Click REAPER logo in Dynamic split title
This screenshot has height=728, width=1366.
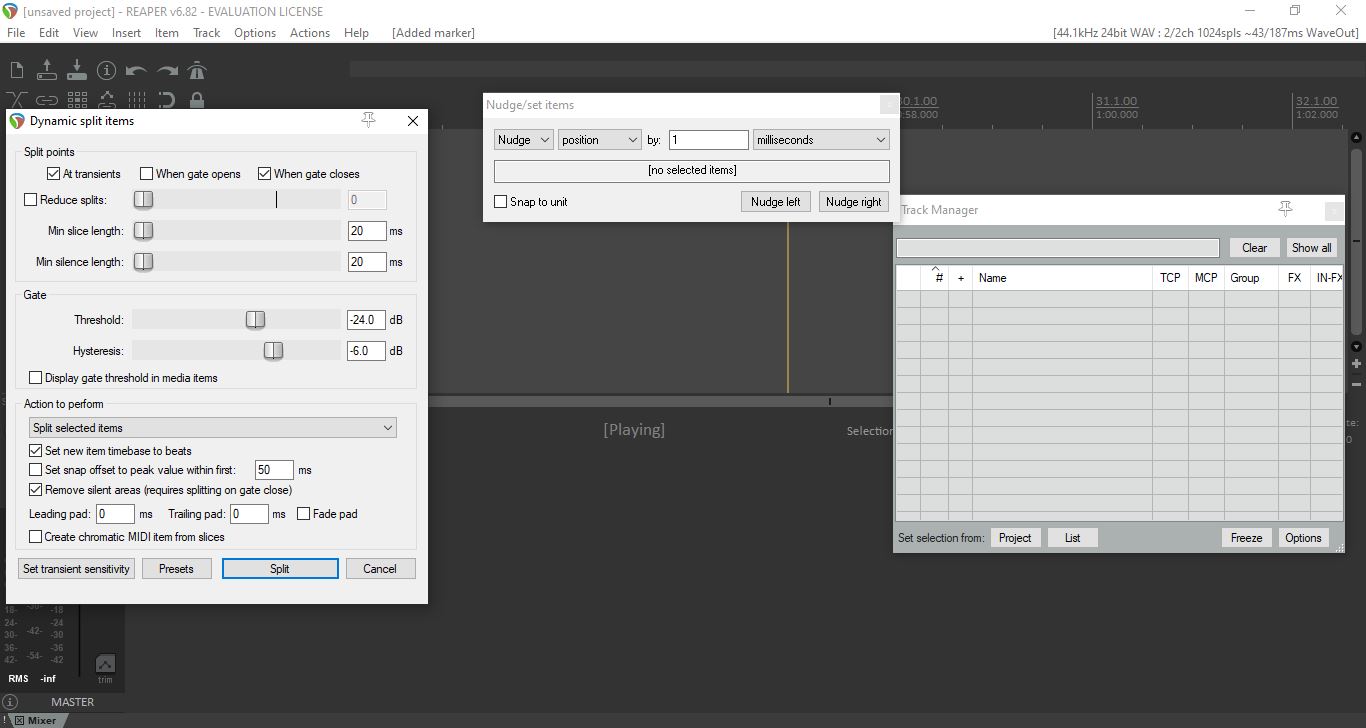(16, 120)
